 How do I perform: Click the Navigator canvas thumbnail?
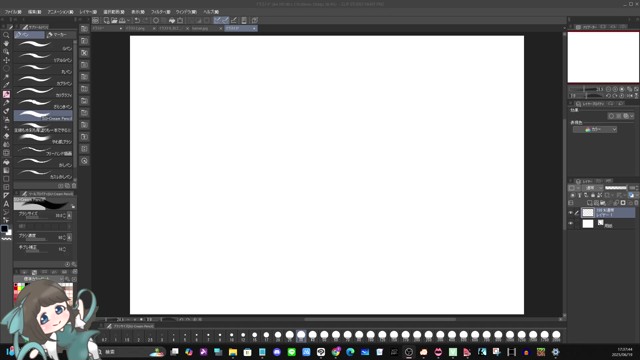point(603,57)
